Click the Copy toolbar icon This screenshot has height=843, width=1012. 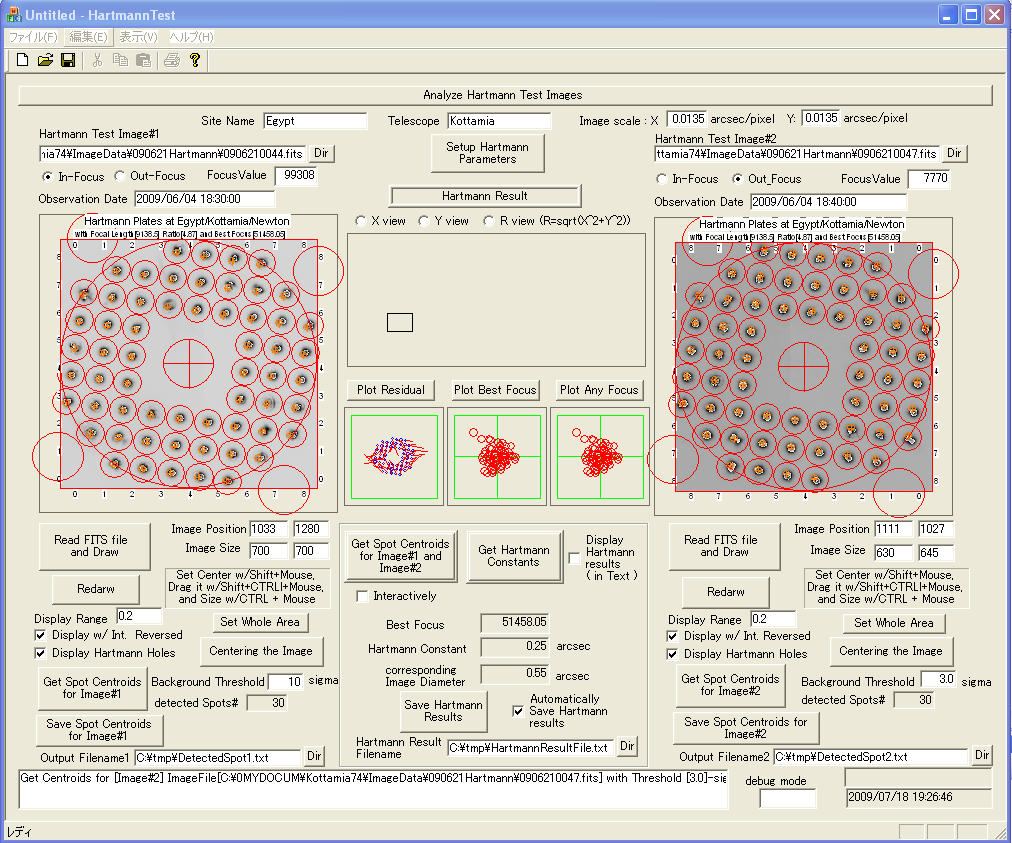120,60
